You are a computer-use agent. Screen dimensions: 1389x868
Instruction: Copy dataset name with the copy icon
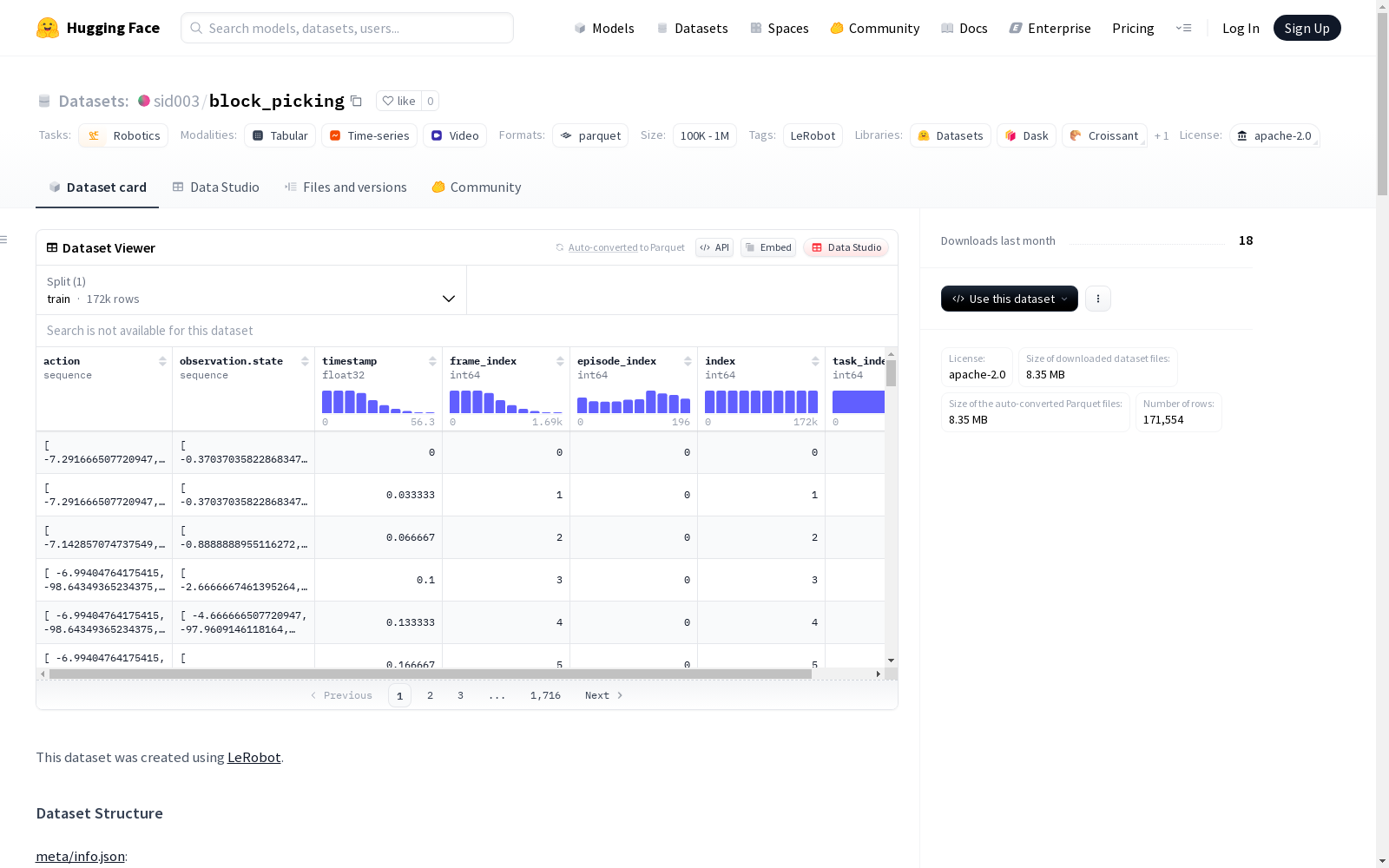point(356,101)
